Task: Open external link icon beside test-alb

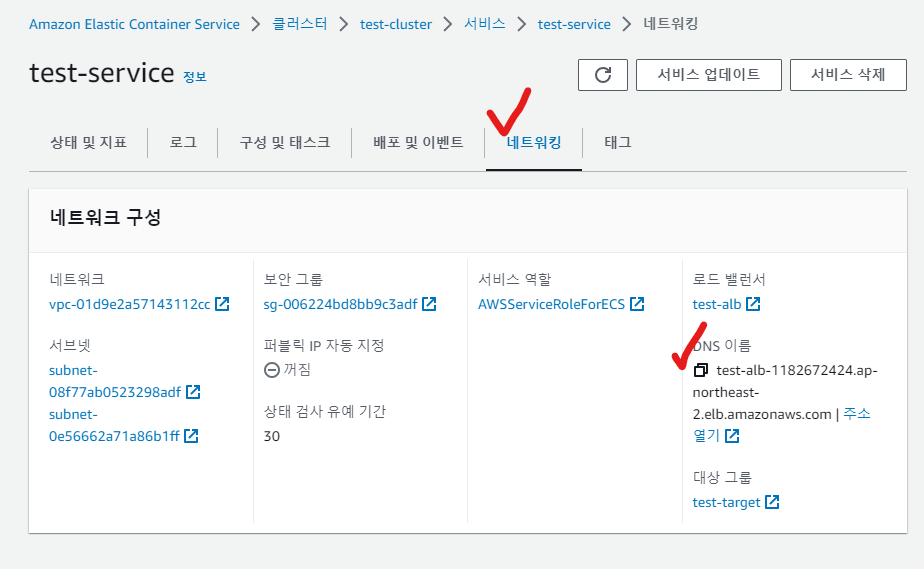Action: [x=753, y=304]
